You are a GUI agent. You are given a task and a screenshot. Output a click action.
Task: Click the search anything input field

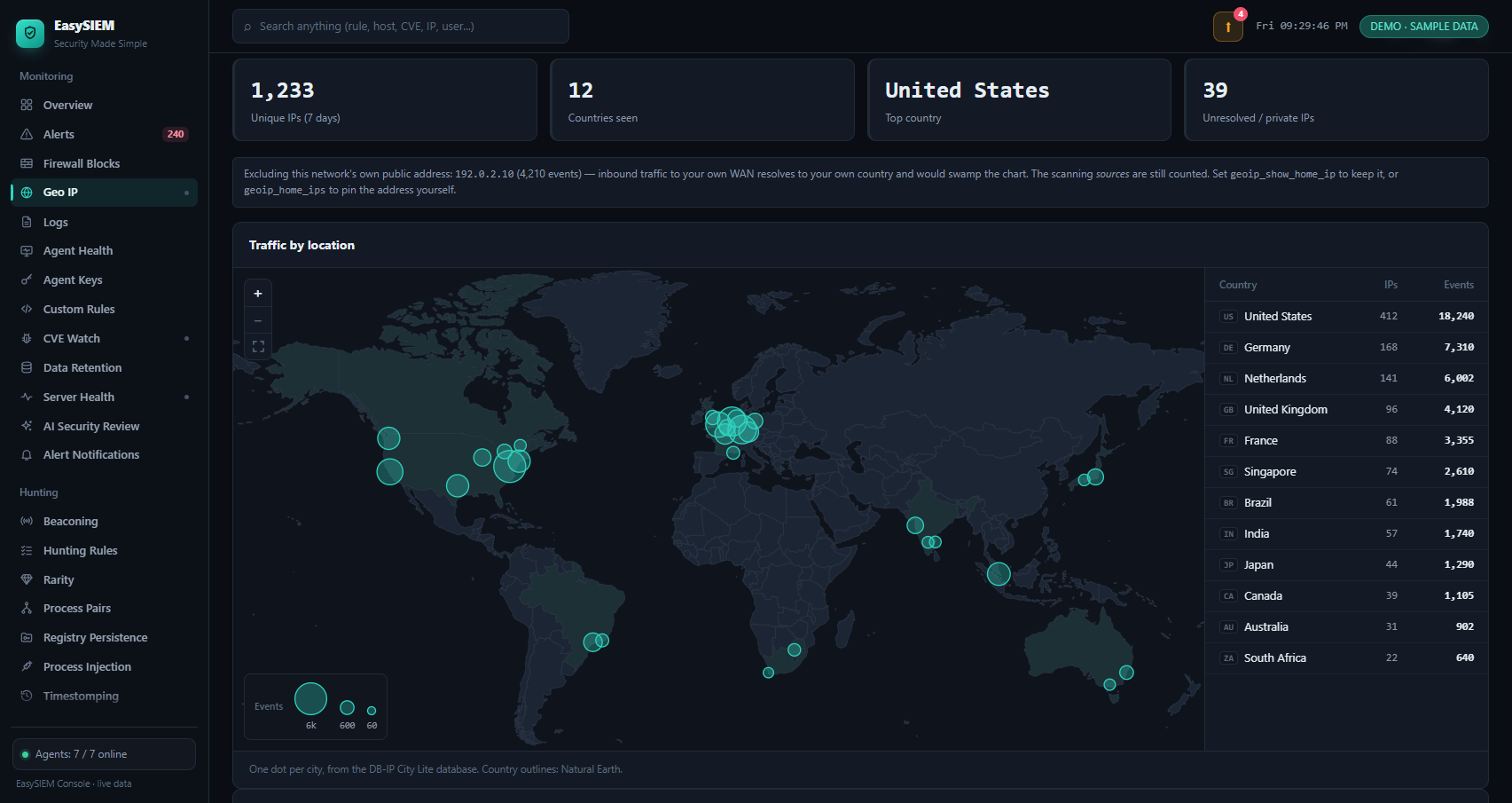pos(401,27)
